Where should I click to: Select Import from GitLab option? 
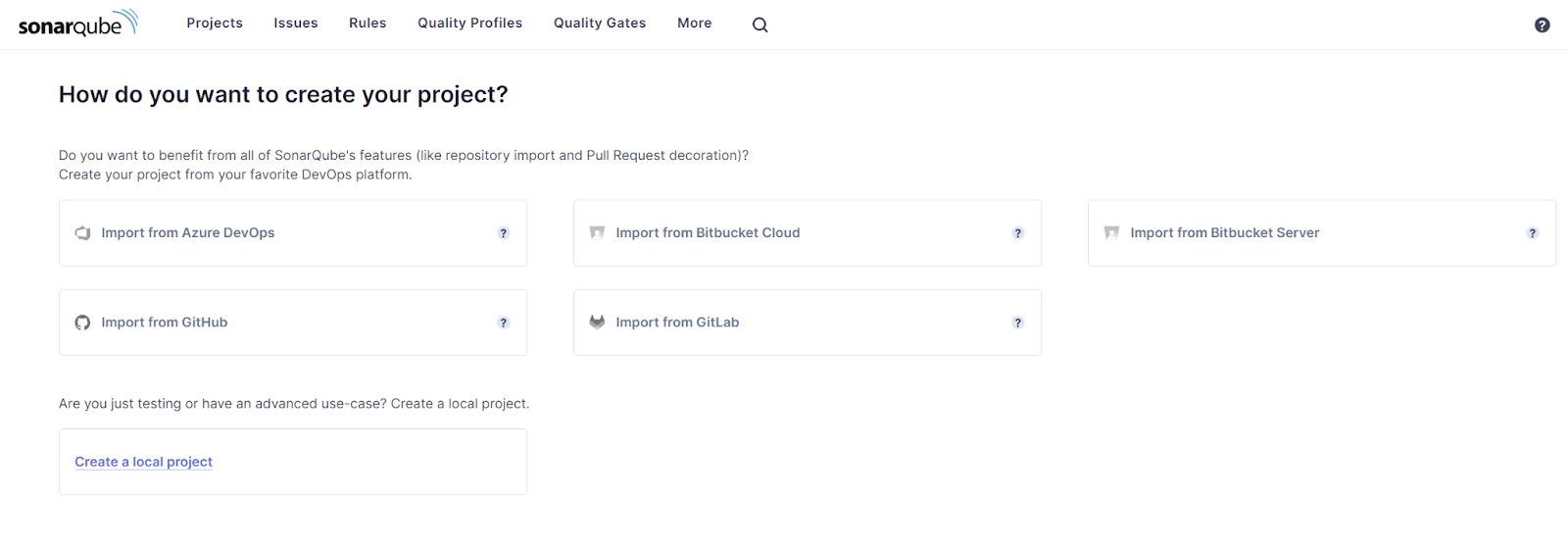677,323
